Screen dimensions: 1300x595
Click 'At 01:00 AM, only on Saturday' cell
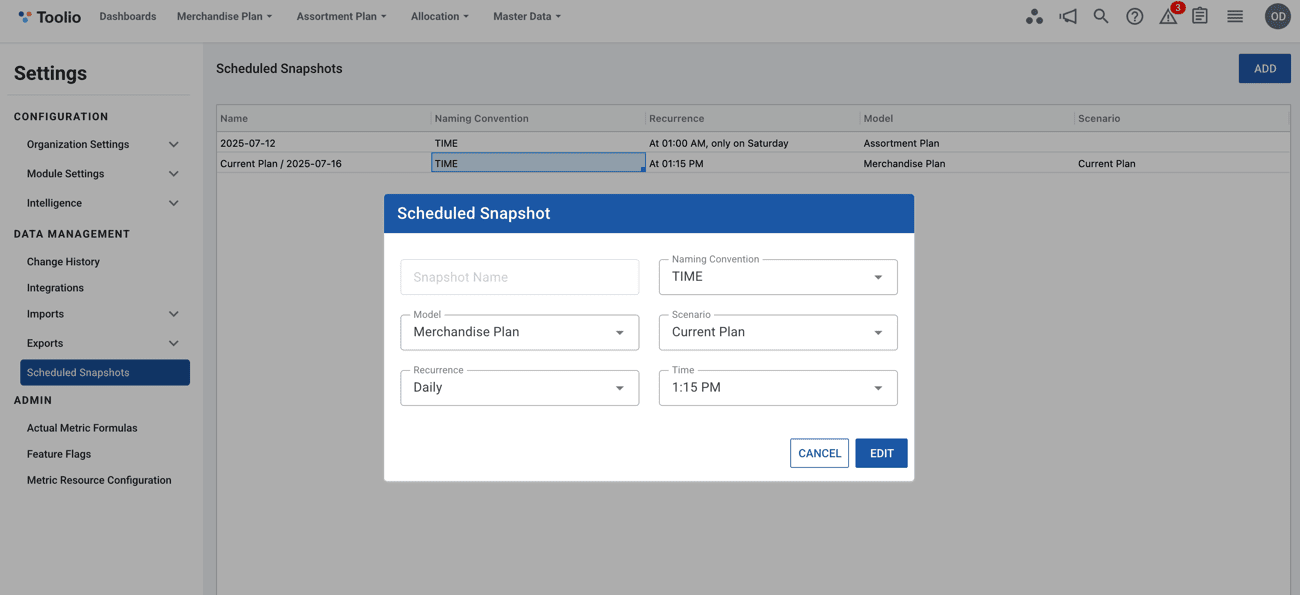tap(753, 143)
